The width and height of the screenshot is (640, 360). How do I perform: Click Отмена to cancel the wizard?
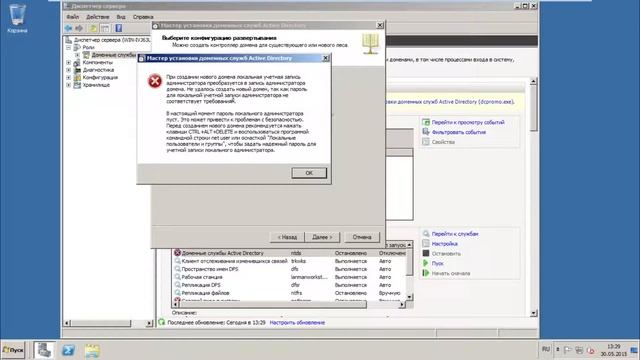click(362, 237)
